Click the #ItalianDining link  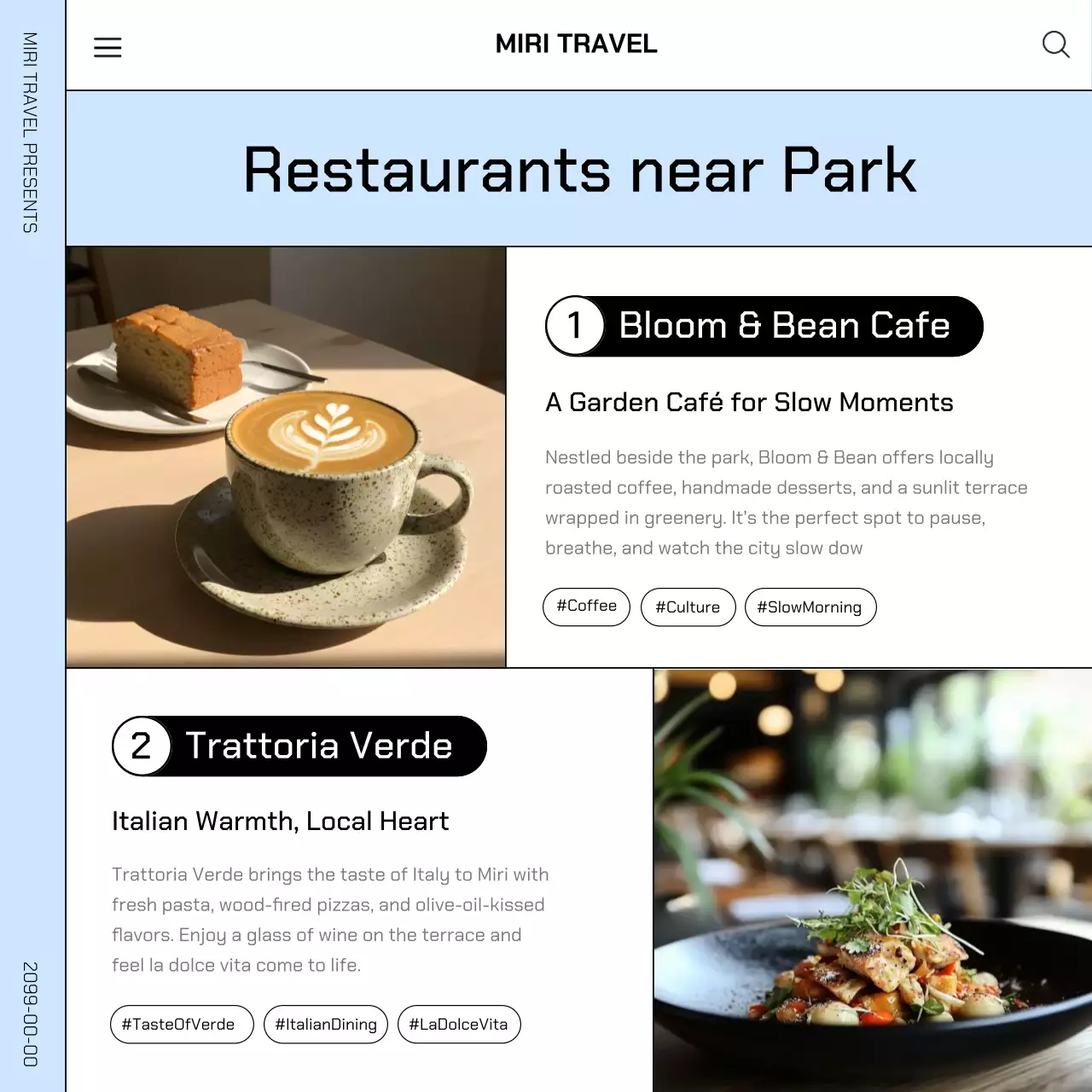325,1024
